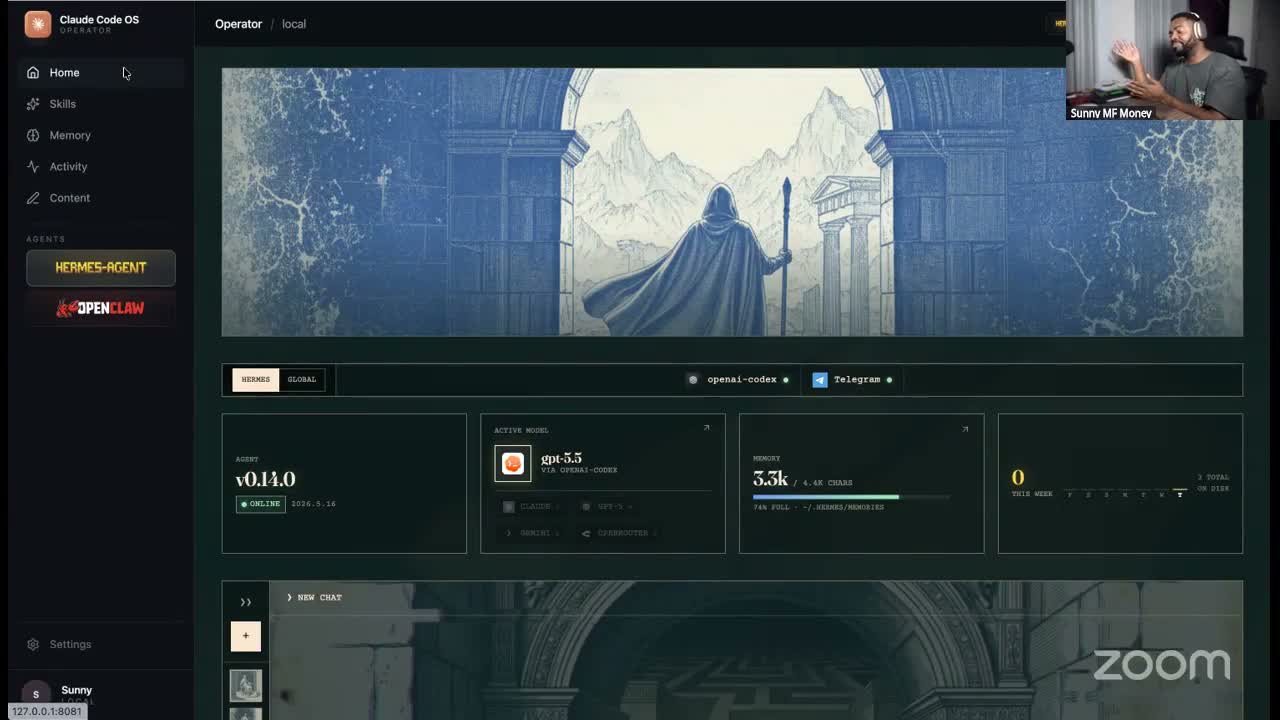
Task: Expand the New Chat header chevron
Action: click(x=289, y=597)
